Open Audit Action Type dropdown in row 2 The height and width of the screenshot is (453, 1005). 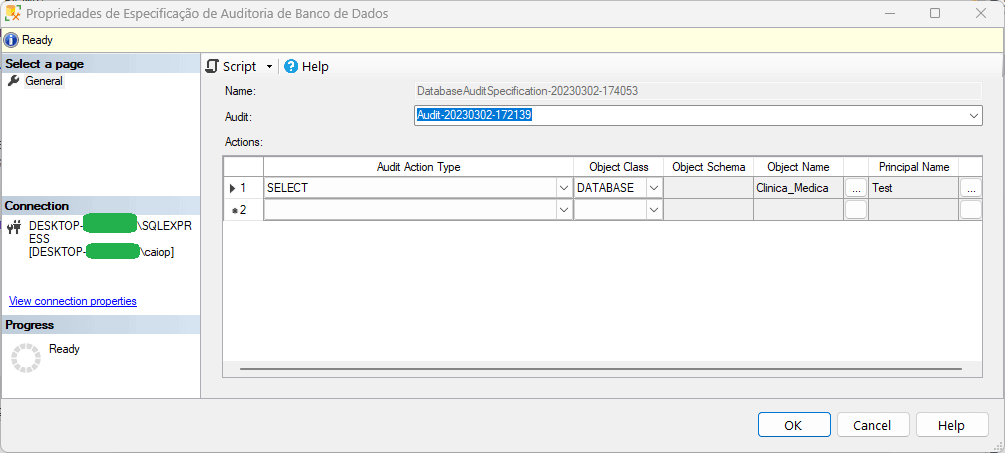point(564,210)
